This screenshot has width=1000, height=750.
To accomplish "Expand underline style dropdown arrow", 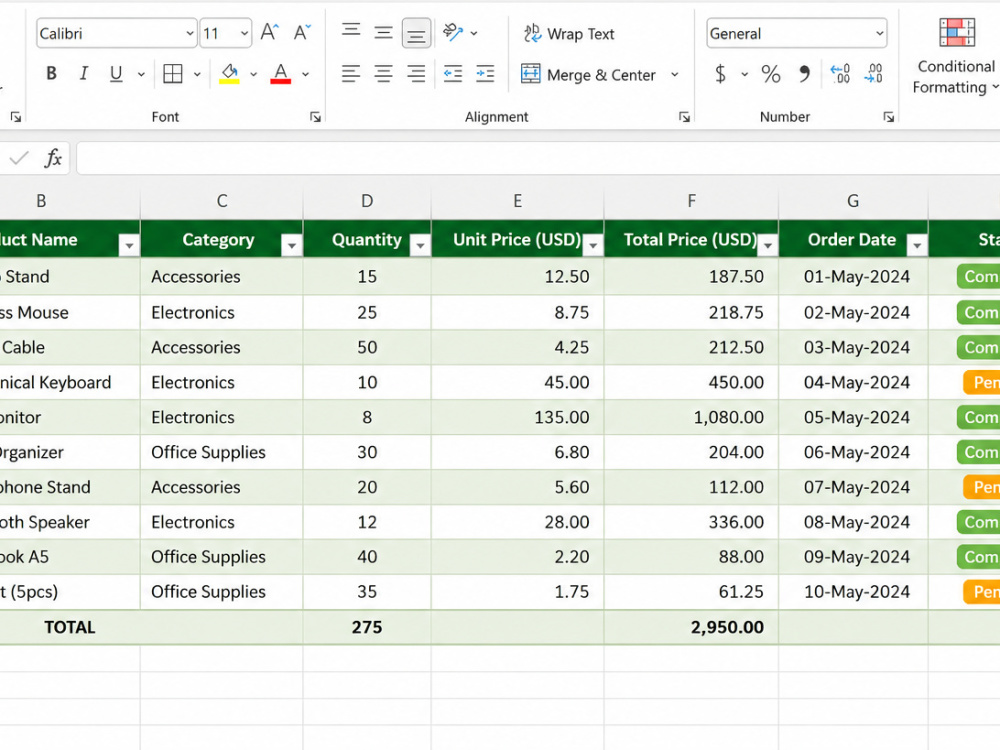I will (141, 75).
